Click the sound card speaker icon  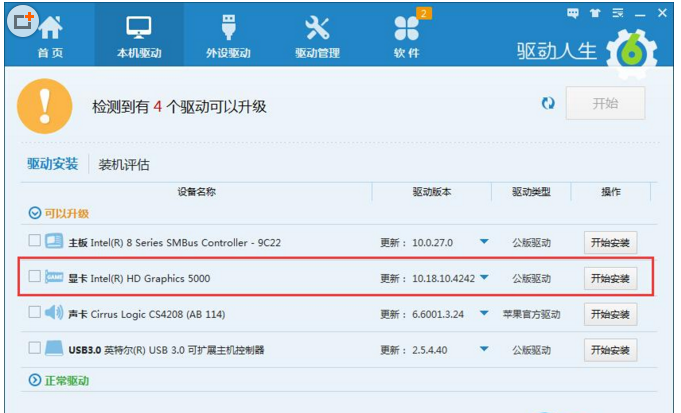pyautogui.click(x=54, y=312)
